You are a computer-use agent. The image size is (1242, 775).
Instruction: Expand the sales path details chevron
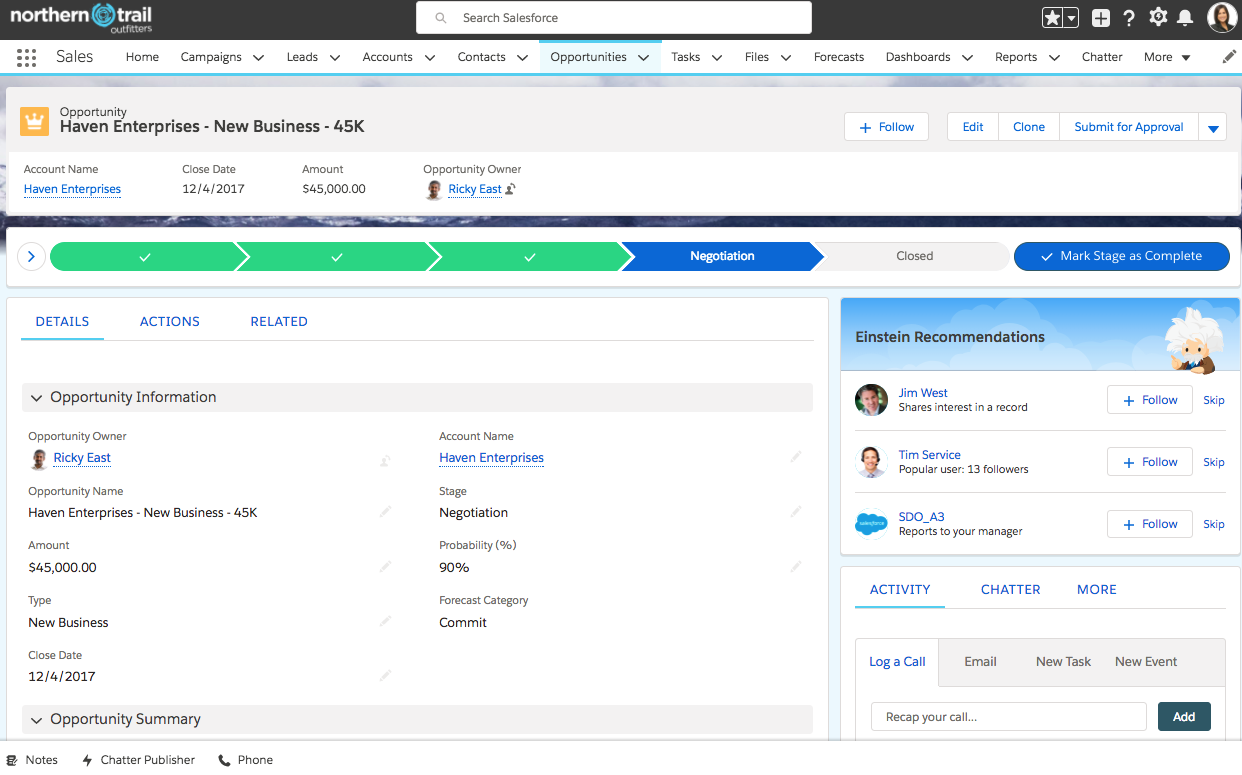31,256
